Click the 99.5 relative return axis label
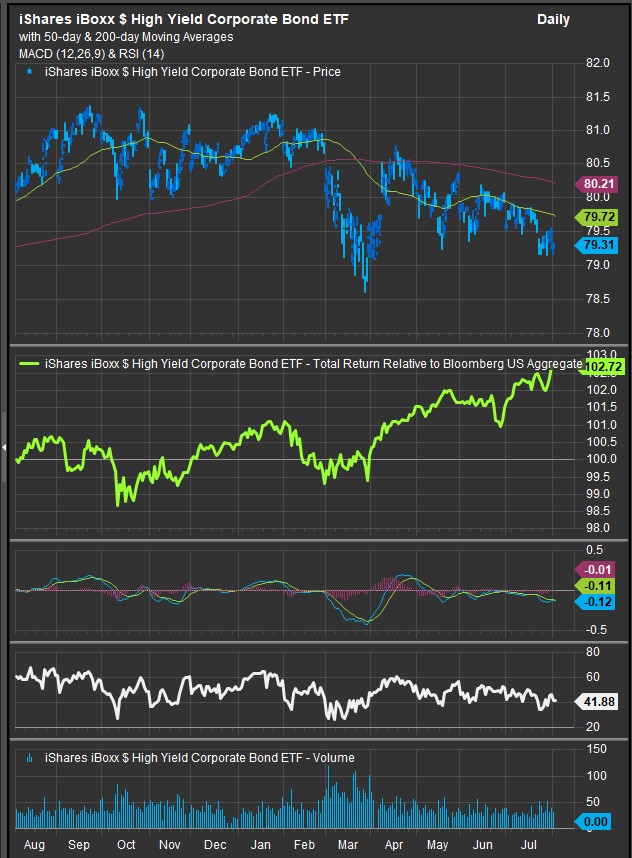 pos(598,477)
